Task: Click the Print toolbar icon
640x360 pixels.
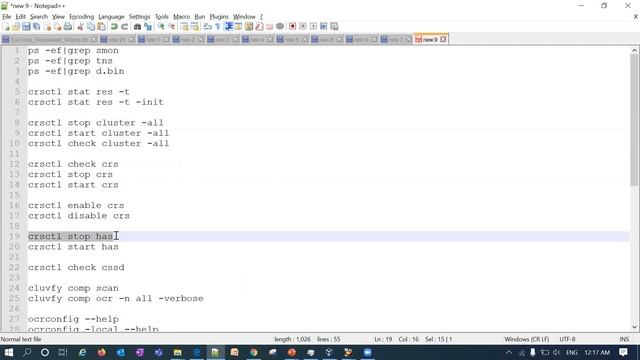Action: click(x=68, y=27)
